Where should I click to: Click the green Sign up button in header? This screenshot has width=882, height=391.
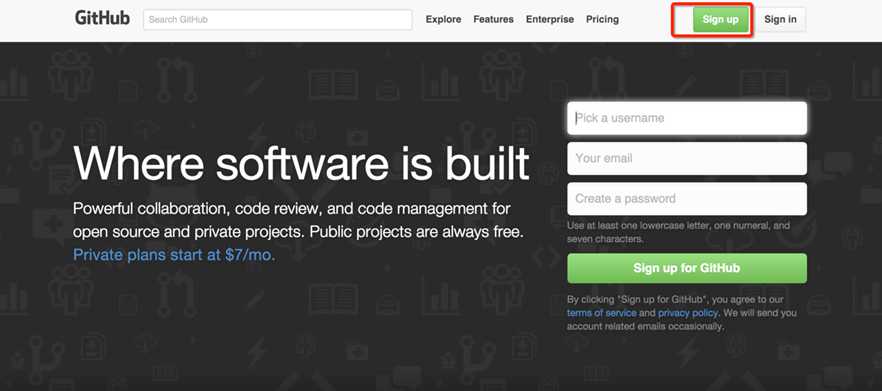point(720,20)
